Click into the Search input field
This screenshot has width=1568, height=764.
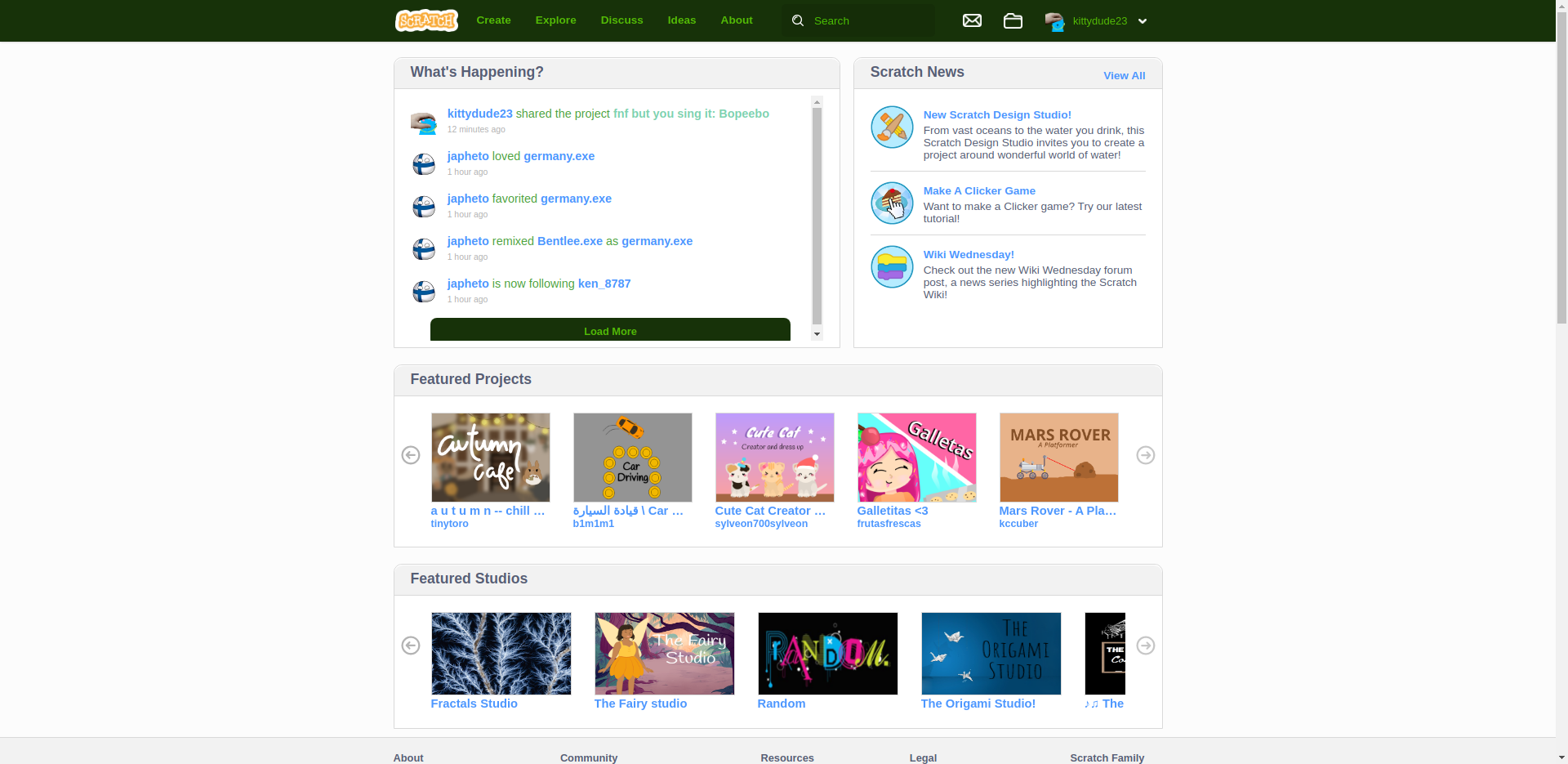(x=866, y=20)
